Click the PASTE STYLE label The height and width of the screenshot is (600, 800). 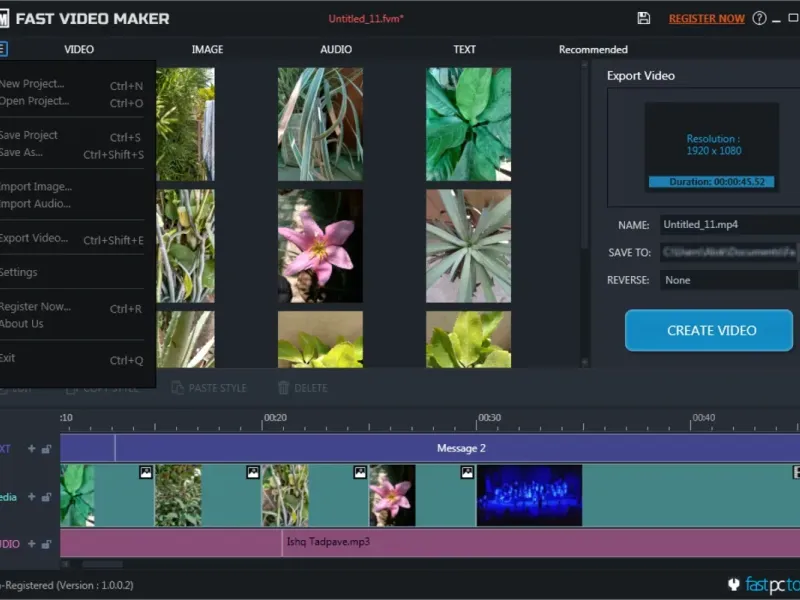[217, 388]
